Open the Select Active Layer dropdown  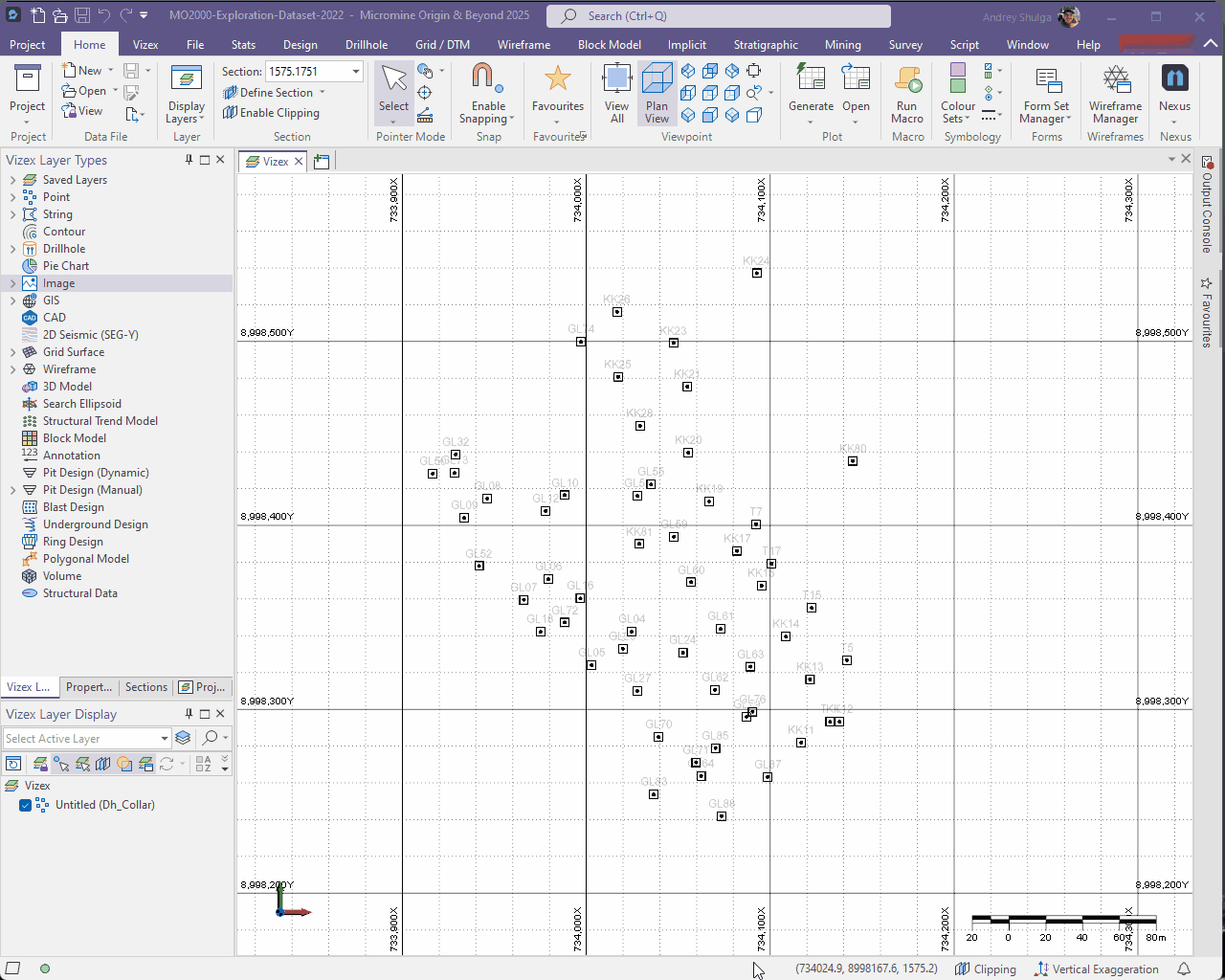(x=165, y=739)
